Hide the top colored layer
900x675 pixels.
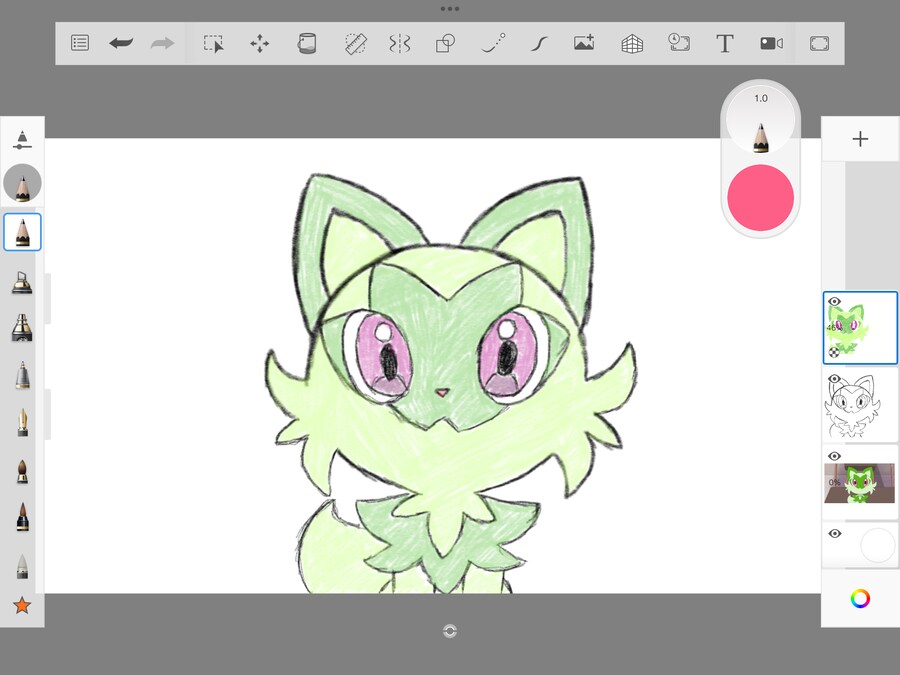[835, 301]
